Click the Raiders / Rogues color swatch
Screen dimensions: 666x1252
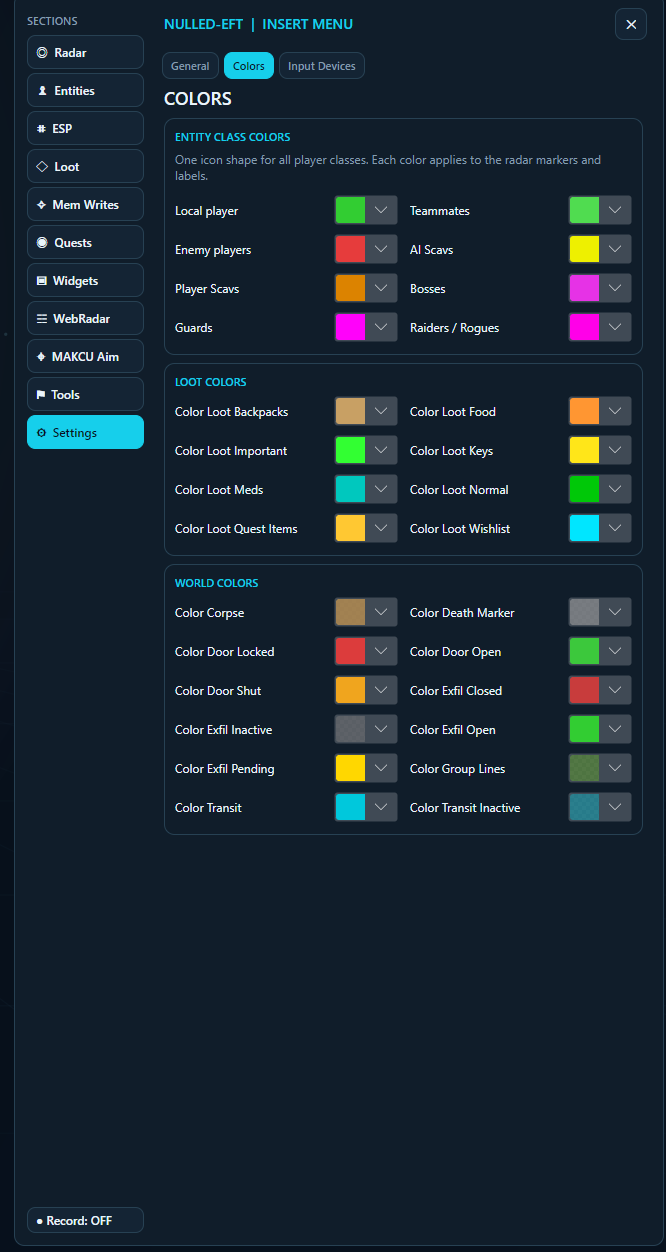click(585, 327)
